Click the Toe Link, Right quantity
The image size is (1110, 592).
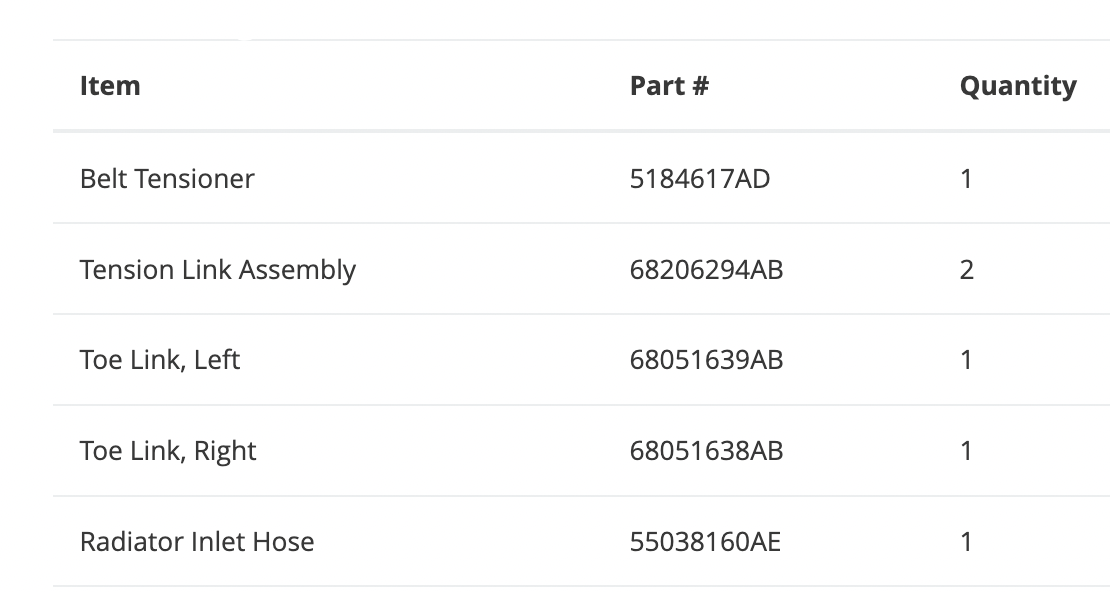(x=966, y=451)
